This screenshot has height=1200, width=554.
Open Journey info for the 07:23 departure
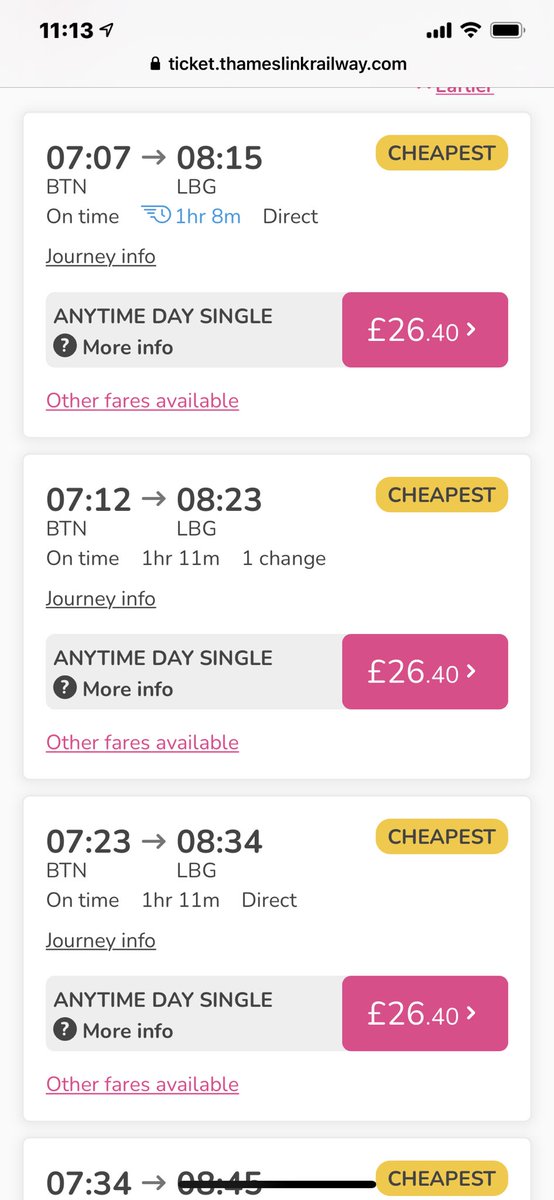click(x=101, y=941)
